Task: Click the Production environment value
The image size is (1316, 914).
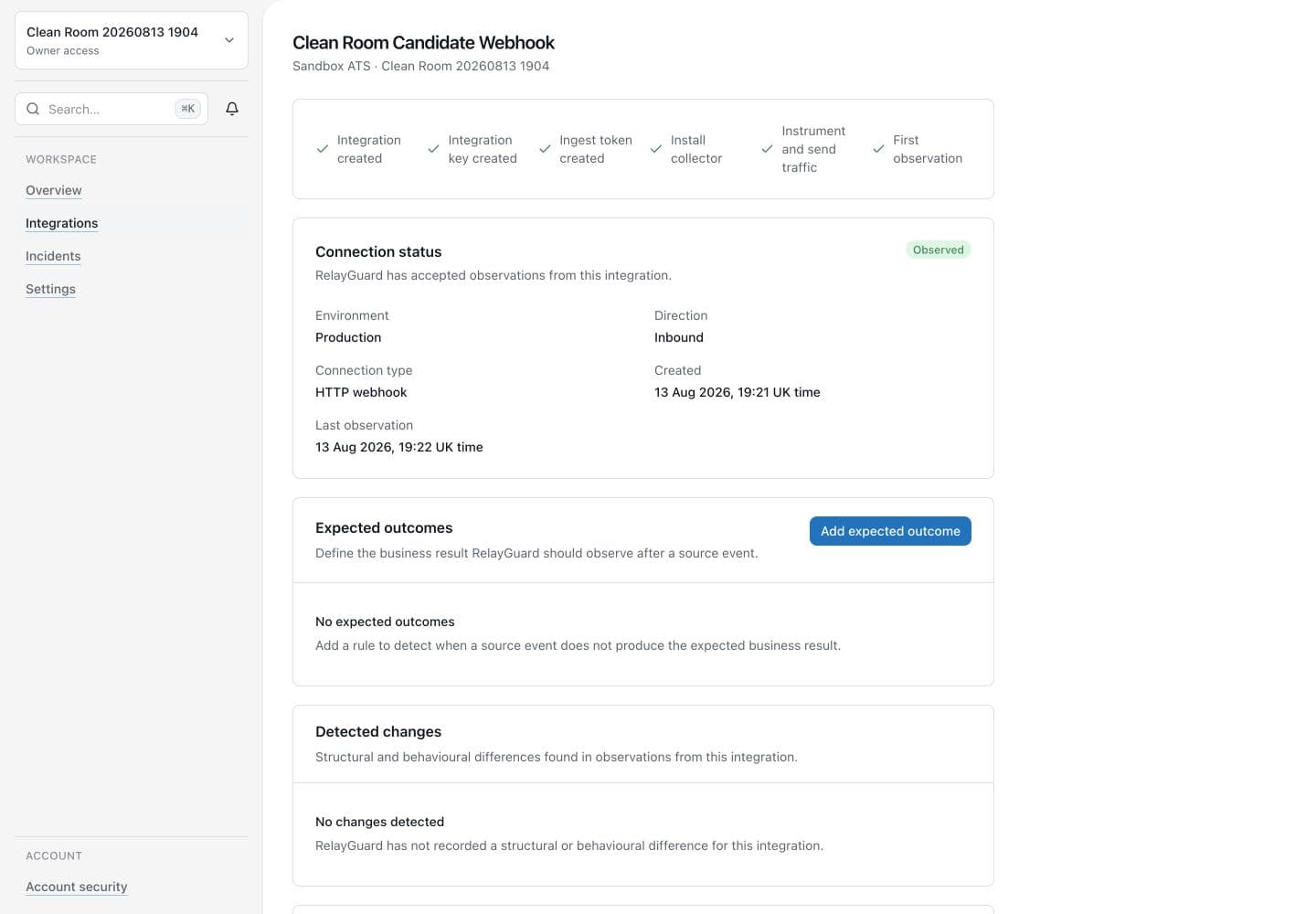Action: [x=348, y=337]
